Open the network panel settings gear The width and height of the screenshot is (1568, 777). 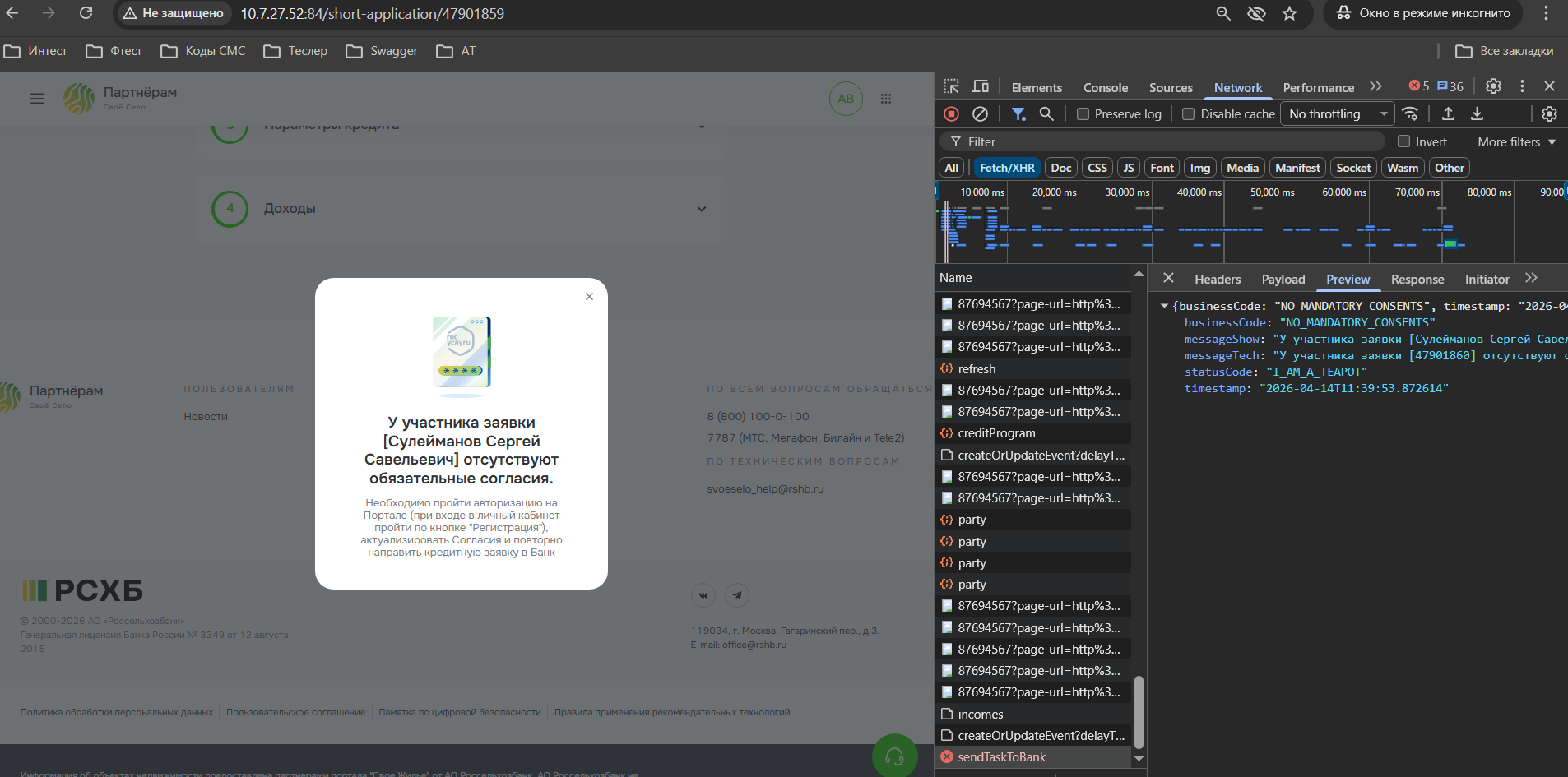click(1549, 114)
